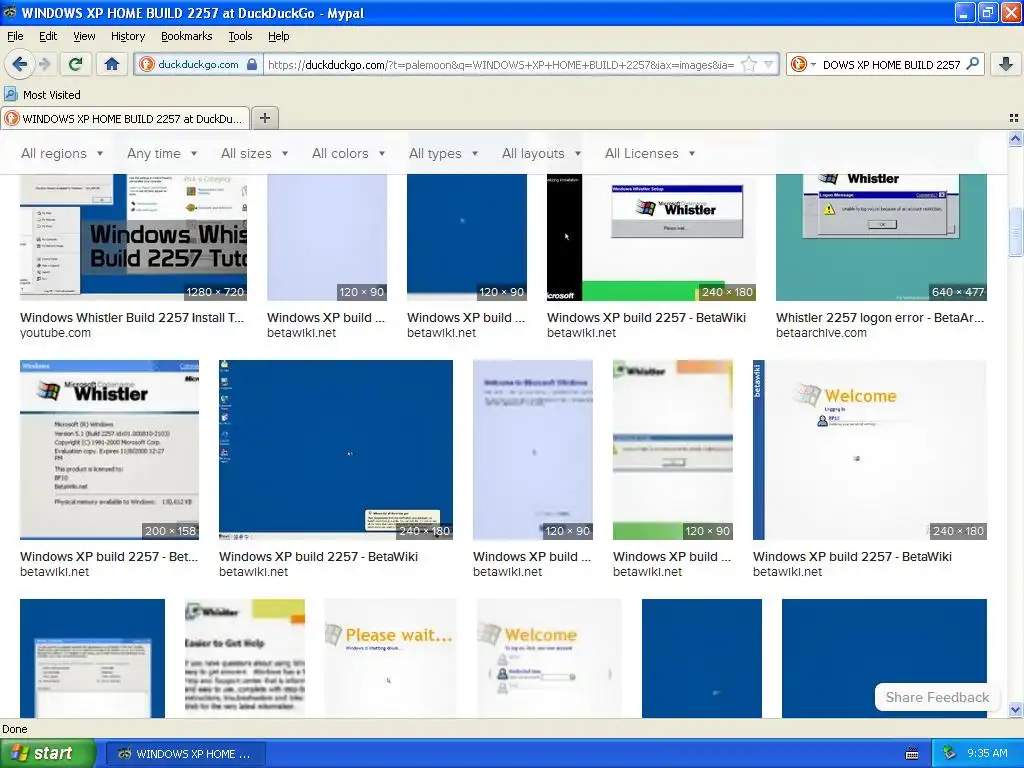Bookmark this page with the star icon
Screen dimensions: 1024x768
click(748, 64)
